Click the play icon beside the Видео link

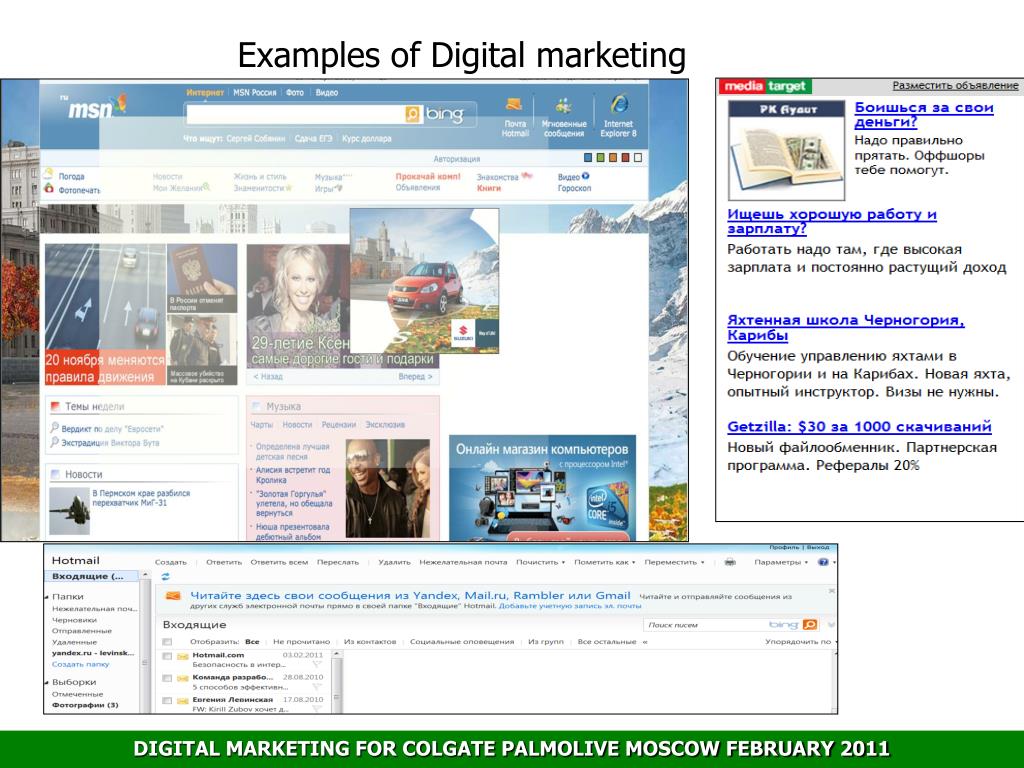tap(586, 176)
